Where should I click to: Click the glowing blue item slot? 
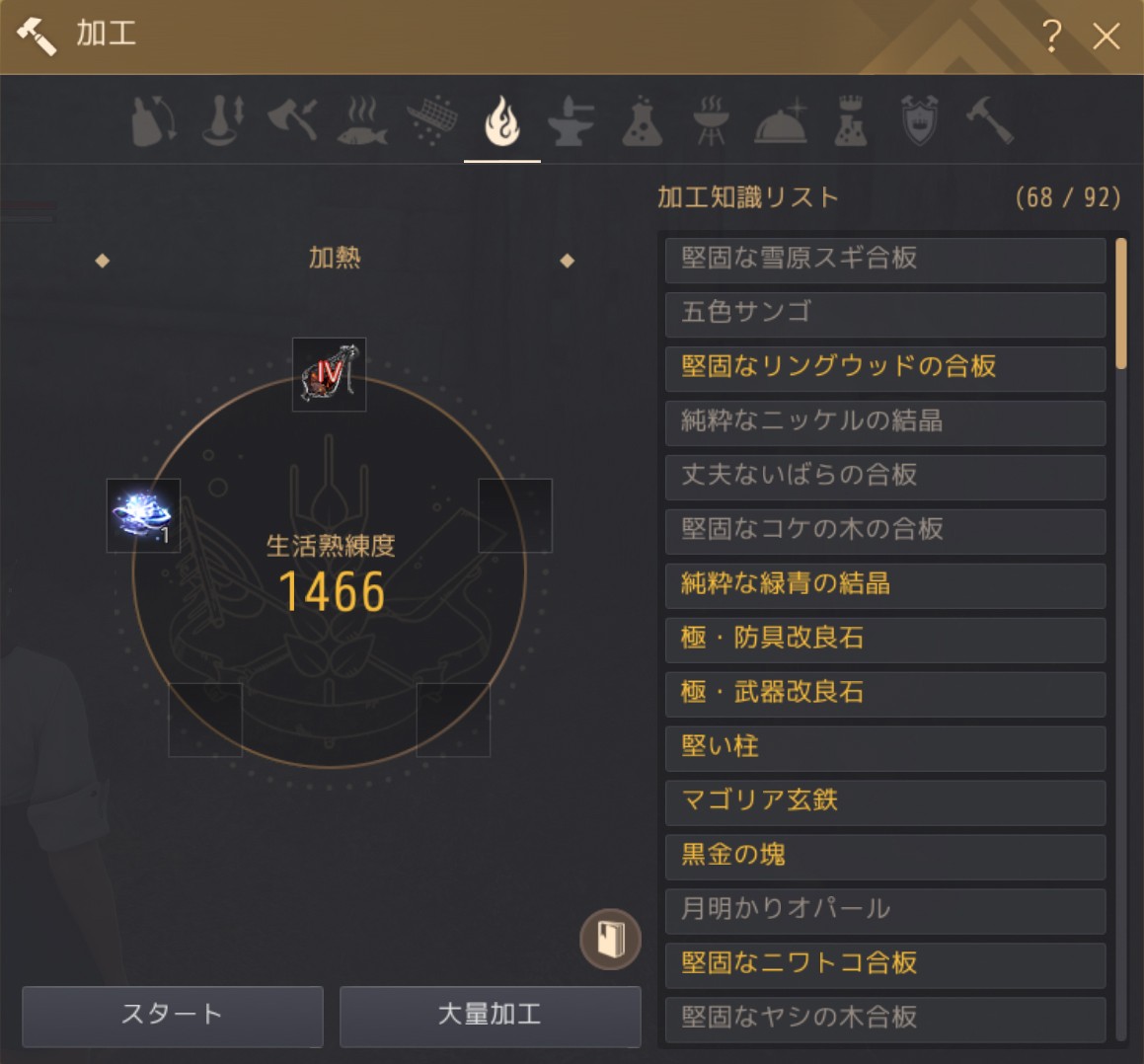click(x=143, y=515)
